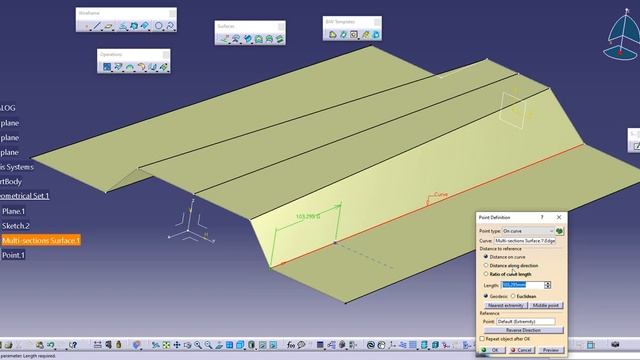The height and width of the screenshot is (360, 640).
Task: Select Multi-sections Surface.1 in the tree
Action: pos(41,240)
